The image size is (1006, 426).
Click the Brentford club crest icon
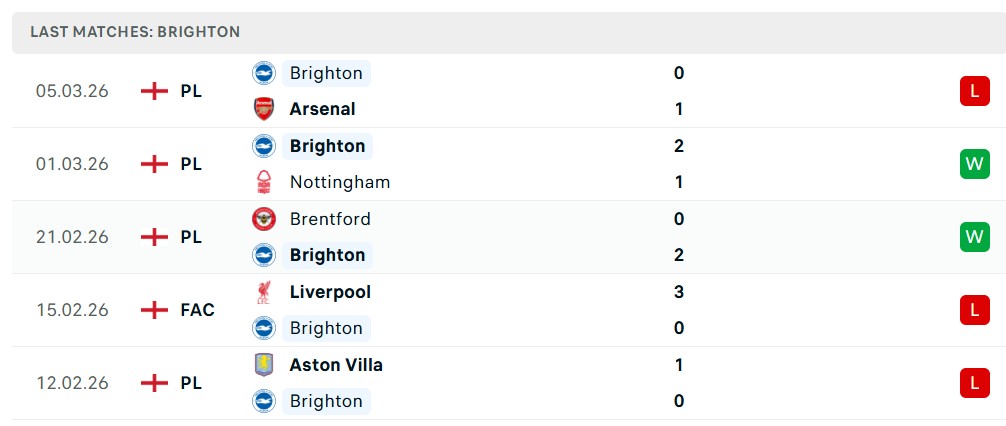(263, 219)
